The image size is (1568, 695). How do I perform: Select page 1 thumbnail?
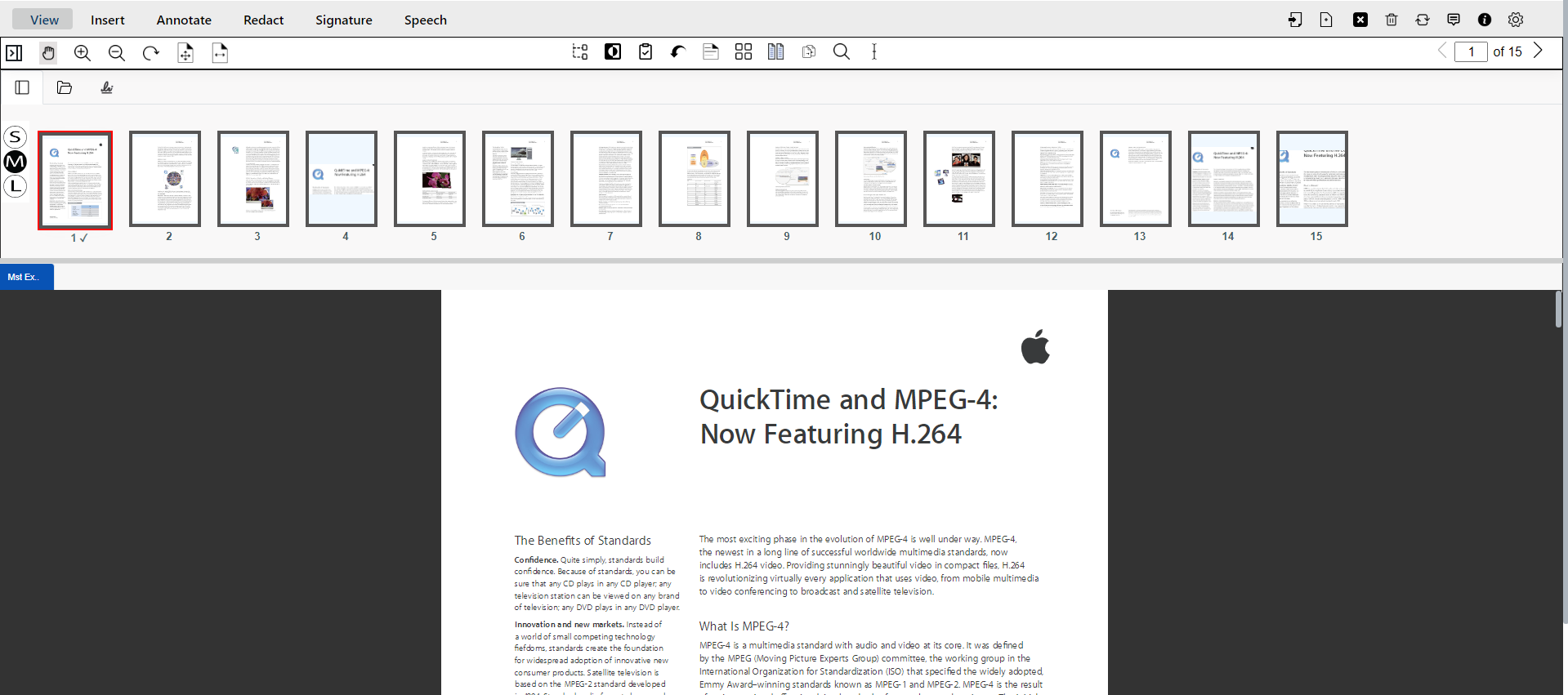click(x=75, y=180)
